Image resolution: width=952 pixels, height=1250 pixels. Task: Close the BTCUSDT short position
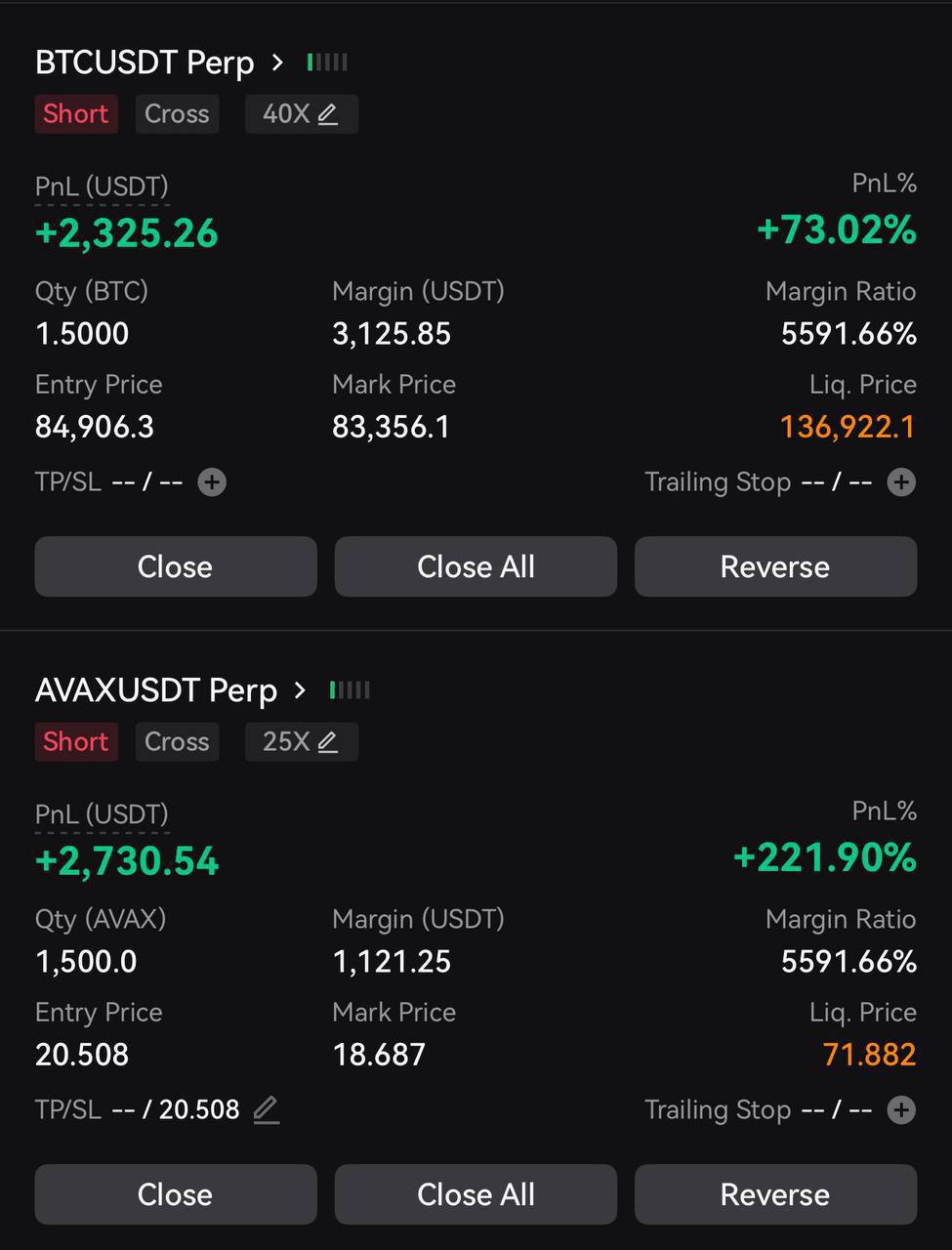[x=176, y=566]
